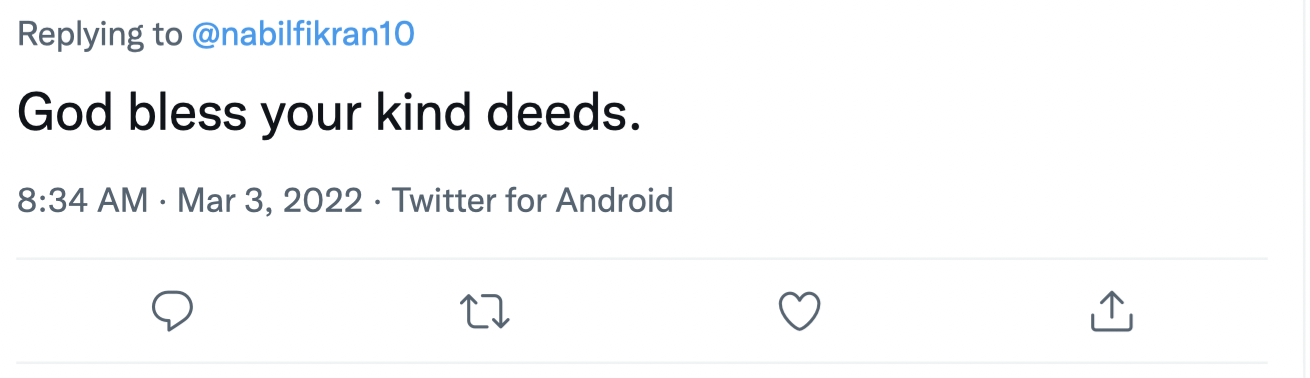This screenshot has width=1310, height=378.
Task: Tap the heart to favorite this reply
Action: [x=799, y=312]
